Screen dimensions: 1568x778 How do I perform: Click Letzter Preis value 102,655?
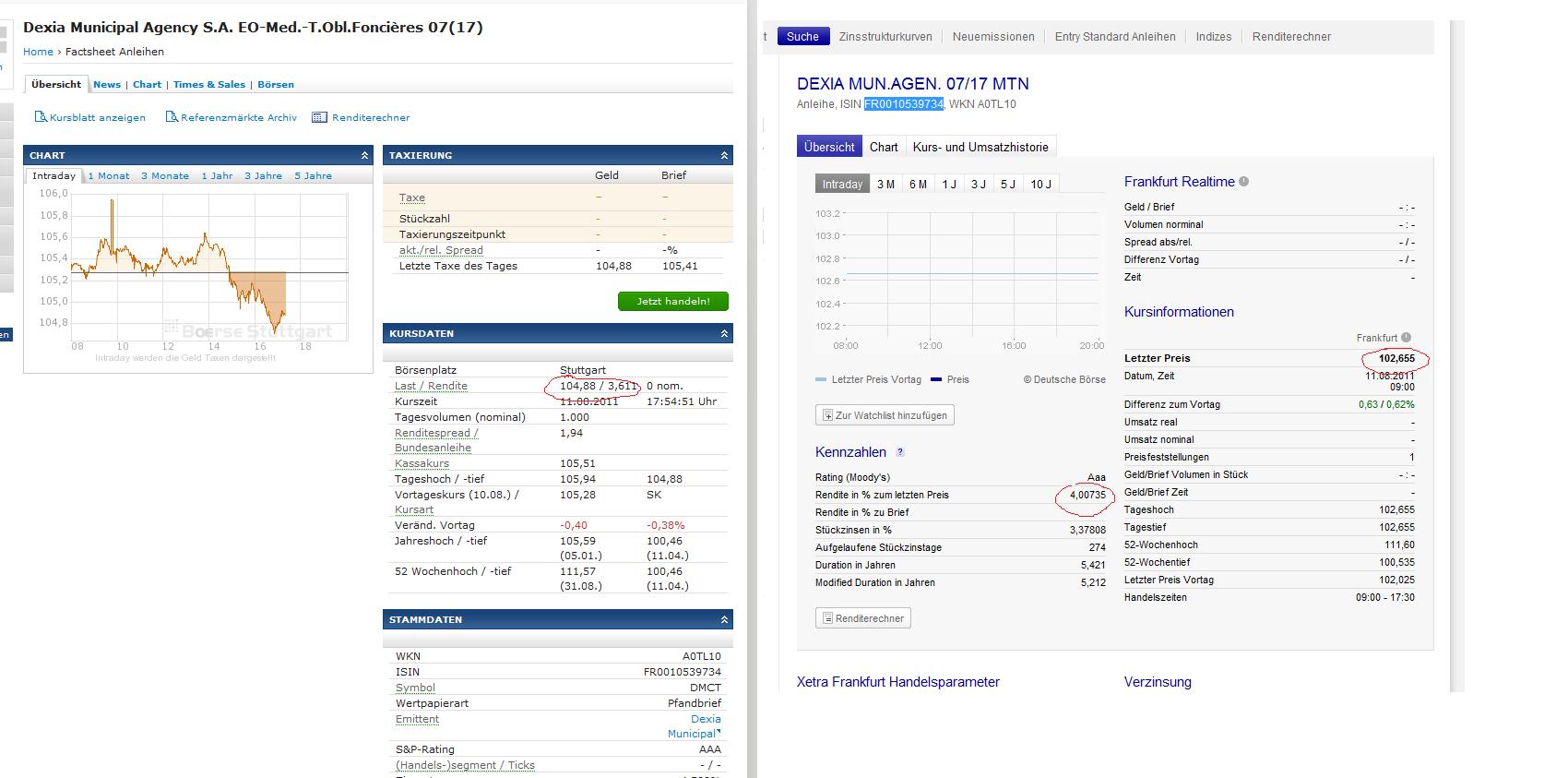[1396, 358]
